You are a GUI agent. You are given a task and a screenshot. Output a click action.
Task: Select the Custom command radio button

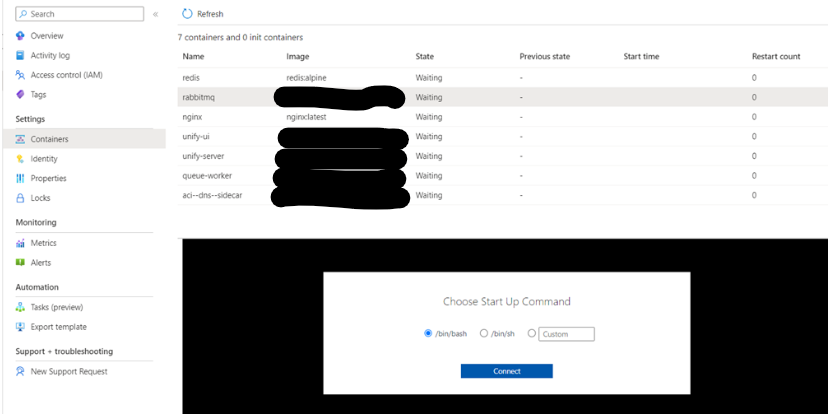(532, 333)
